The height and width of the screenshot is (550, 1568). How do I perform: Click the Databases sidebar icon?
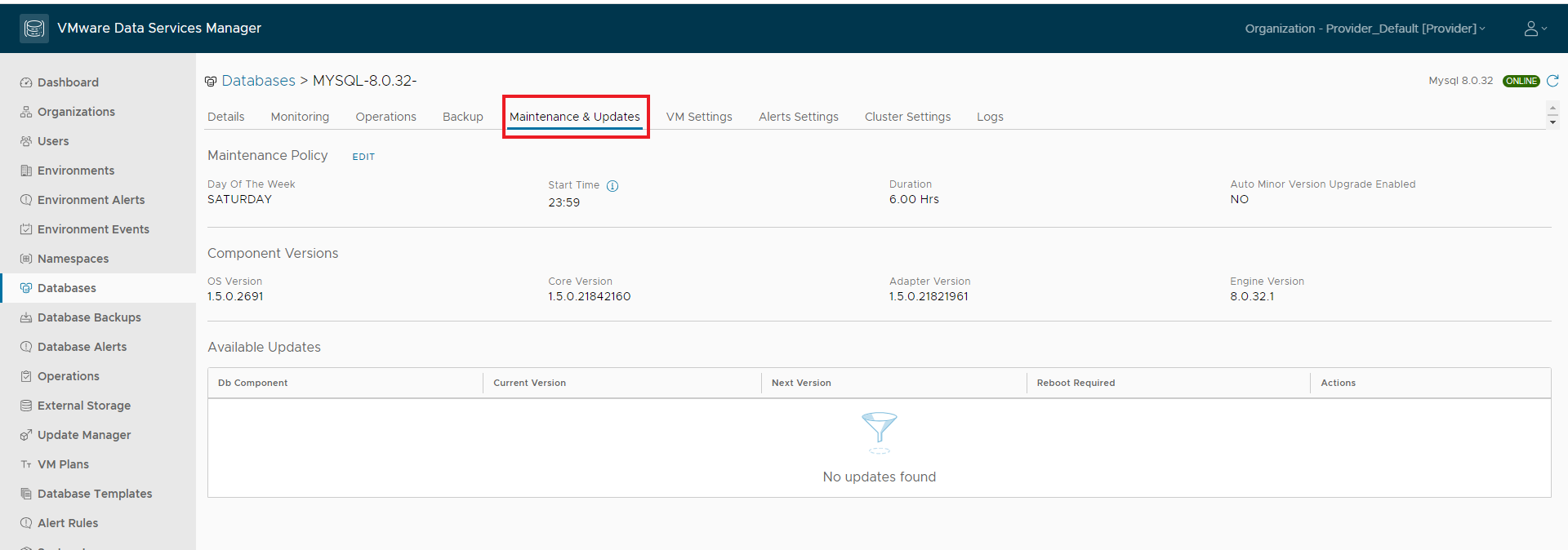(x=26, y=288)
